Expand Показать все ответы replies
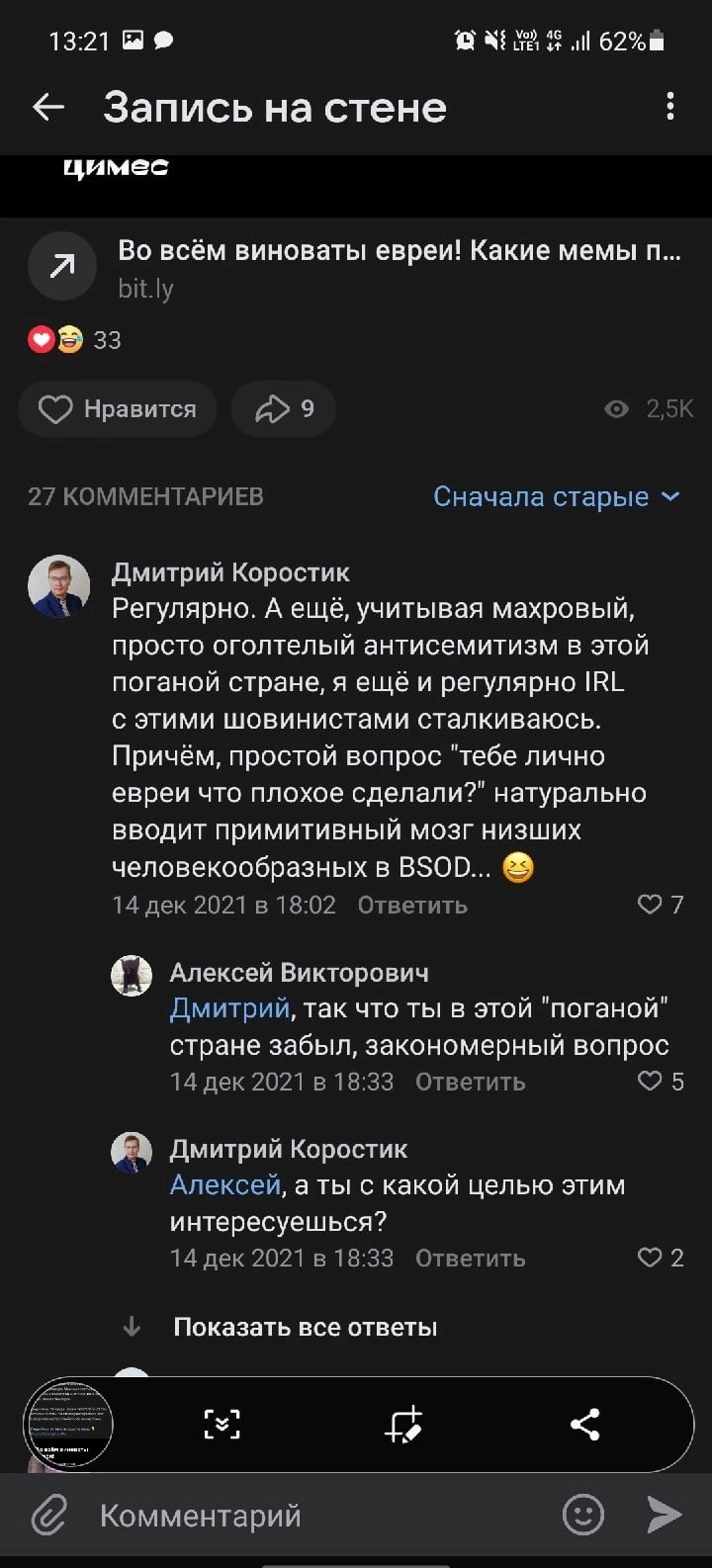Screen dimensions: 712x1568 (305, 1327)
